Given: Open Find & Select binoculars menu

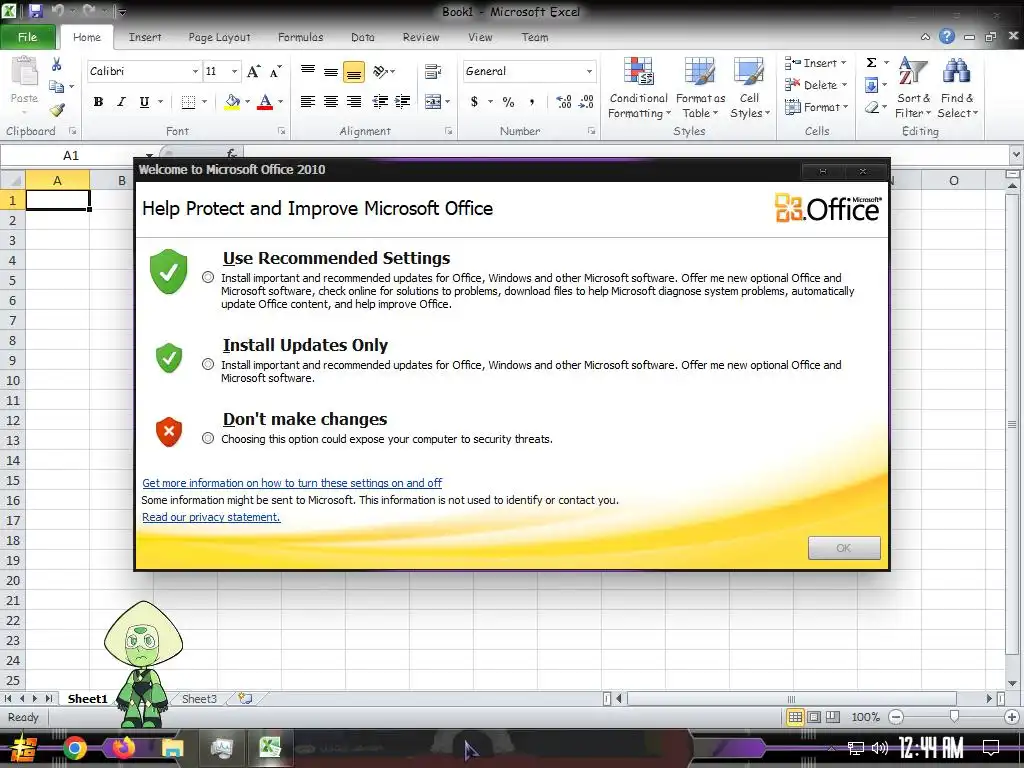Looking at the screenshot, I should 957,88.
